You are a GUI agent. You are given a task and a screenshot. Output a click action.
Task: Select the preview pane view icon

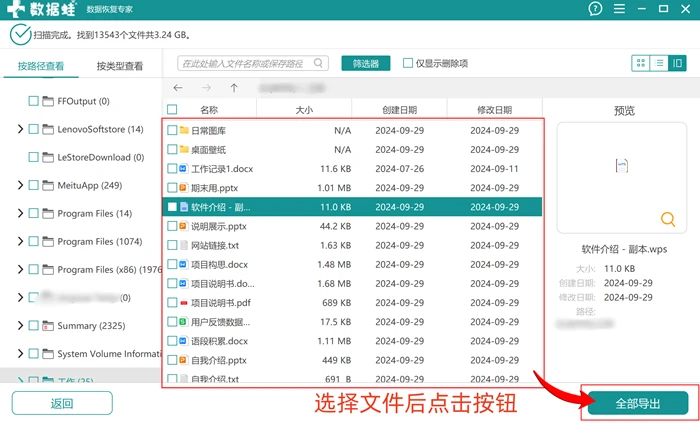677,63
